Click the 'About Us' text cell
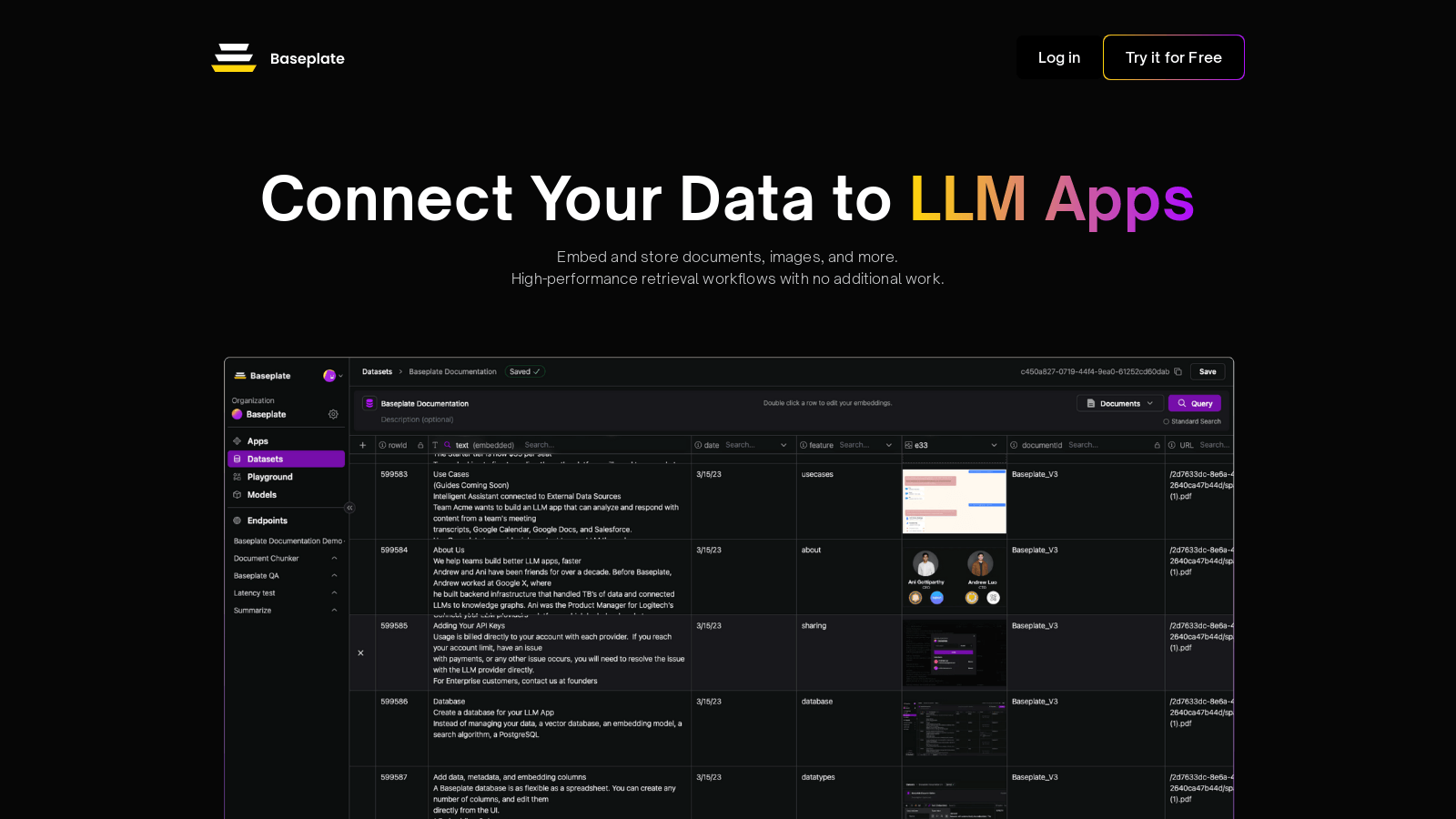 point(449,550)
